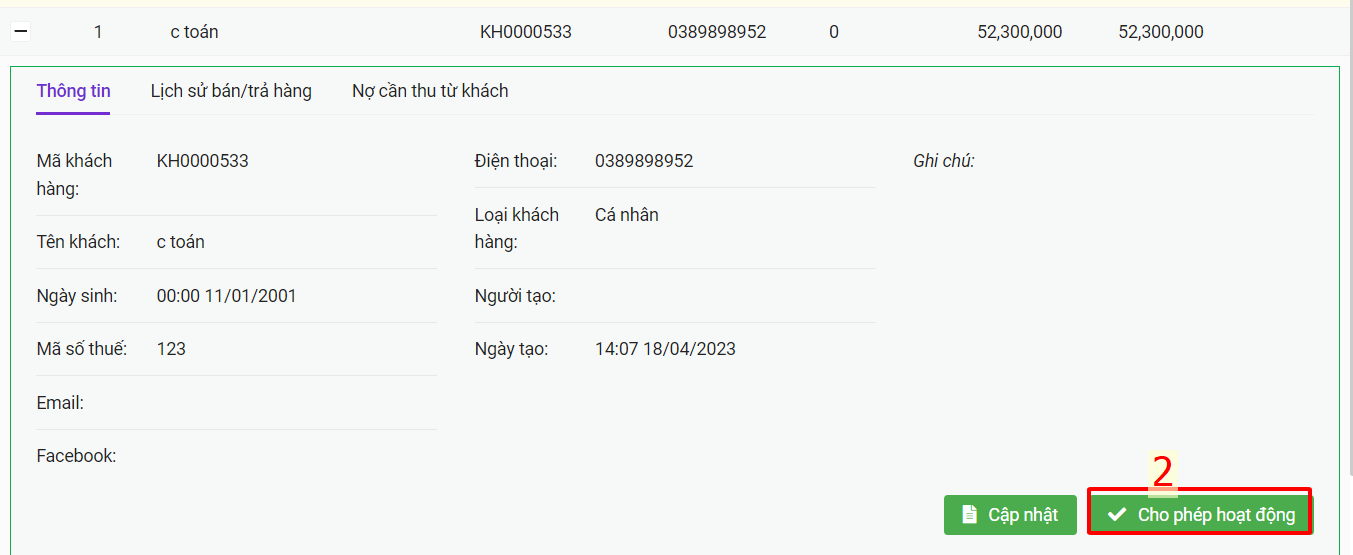Click customer name c toán in row
Image resolution: width=1353 pixels, height=555 pixels.
point(194,32)
